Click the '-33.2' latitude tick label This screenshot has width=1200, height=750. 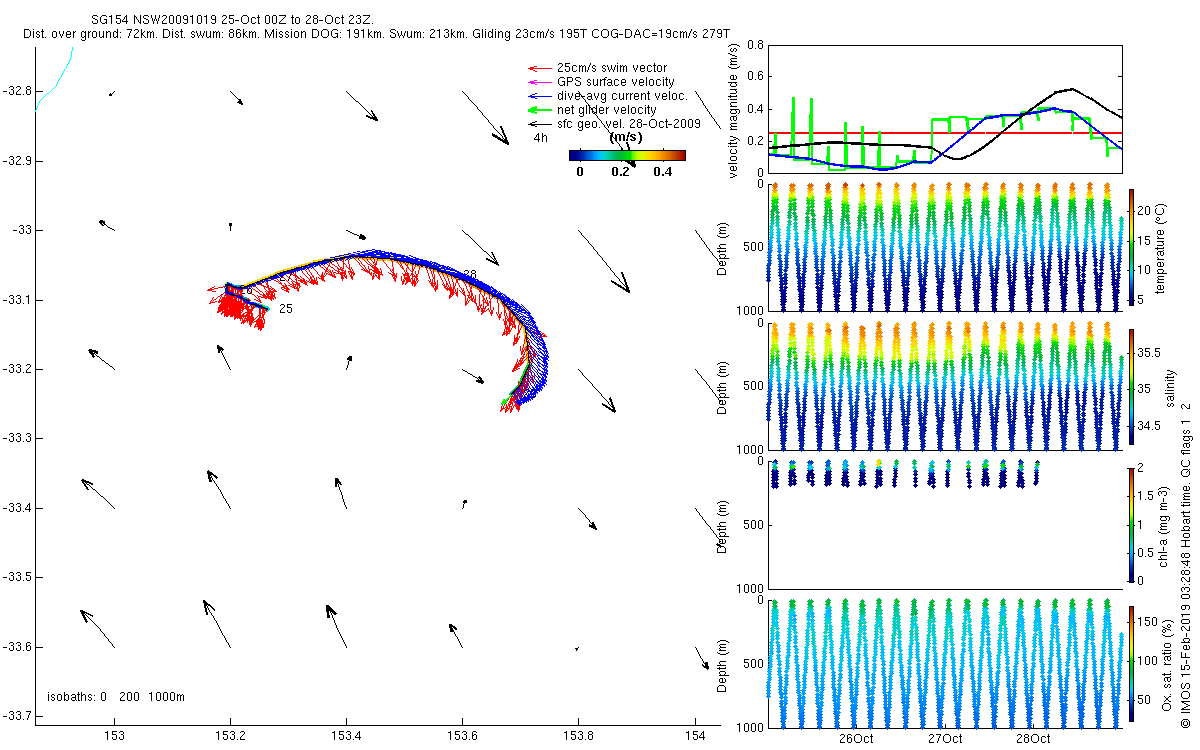17,369
